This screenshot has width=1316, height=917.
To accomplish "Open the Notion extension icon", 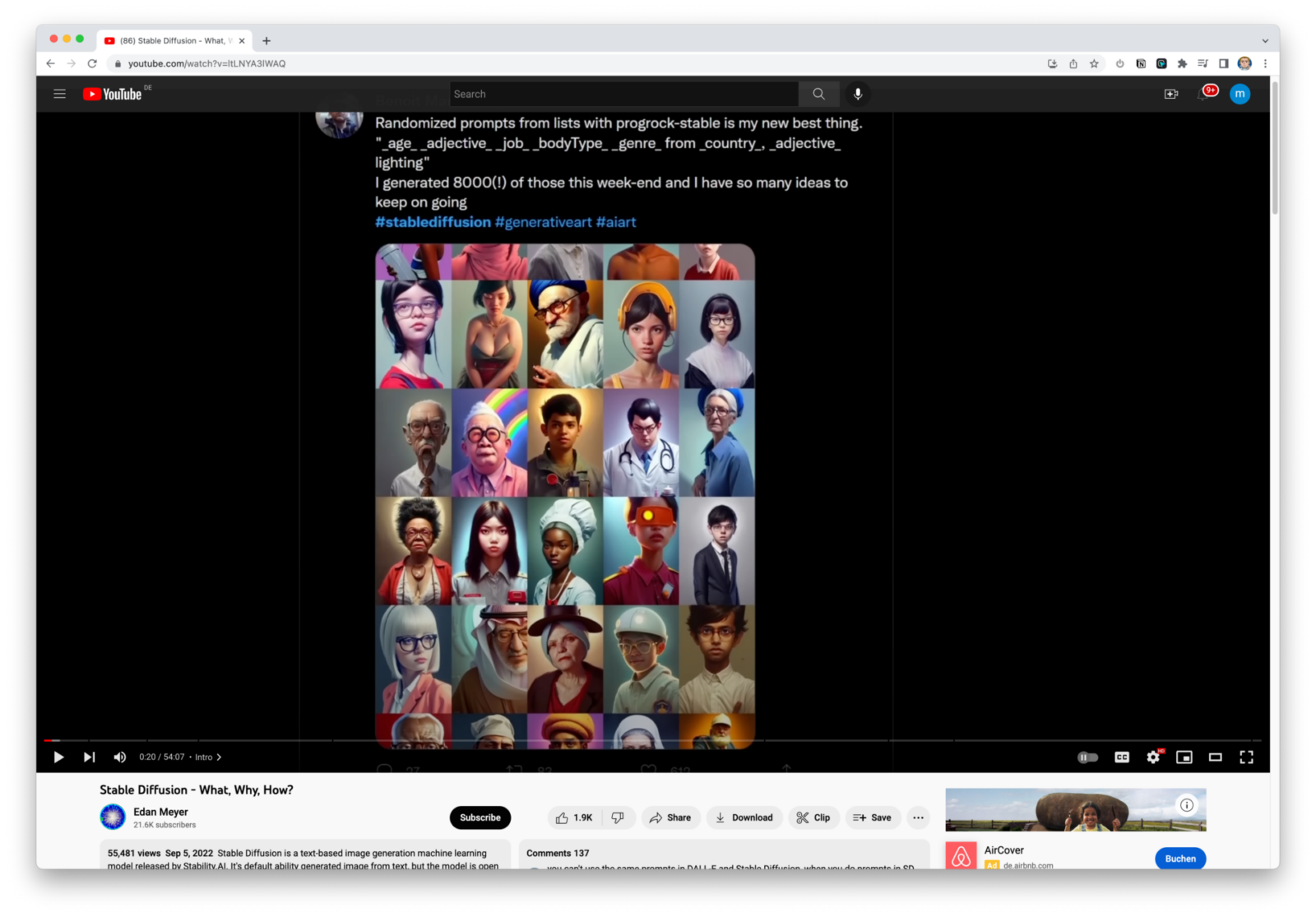I will 1141,63.
